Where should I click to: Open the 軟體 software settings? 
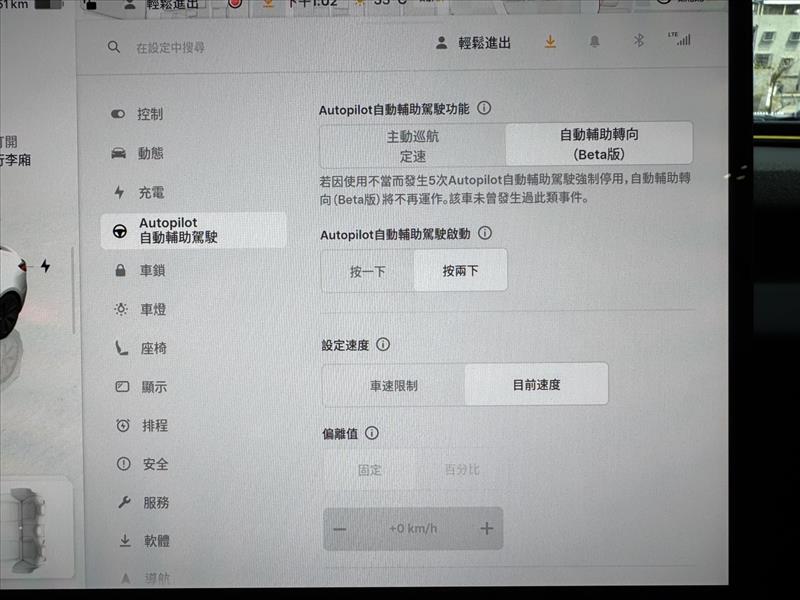(156, 541)
